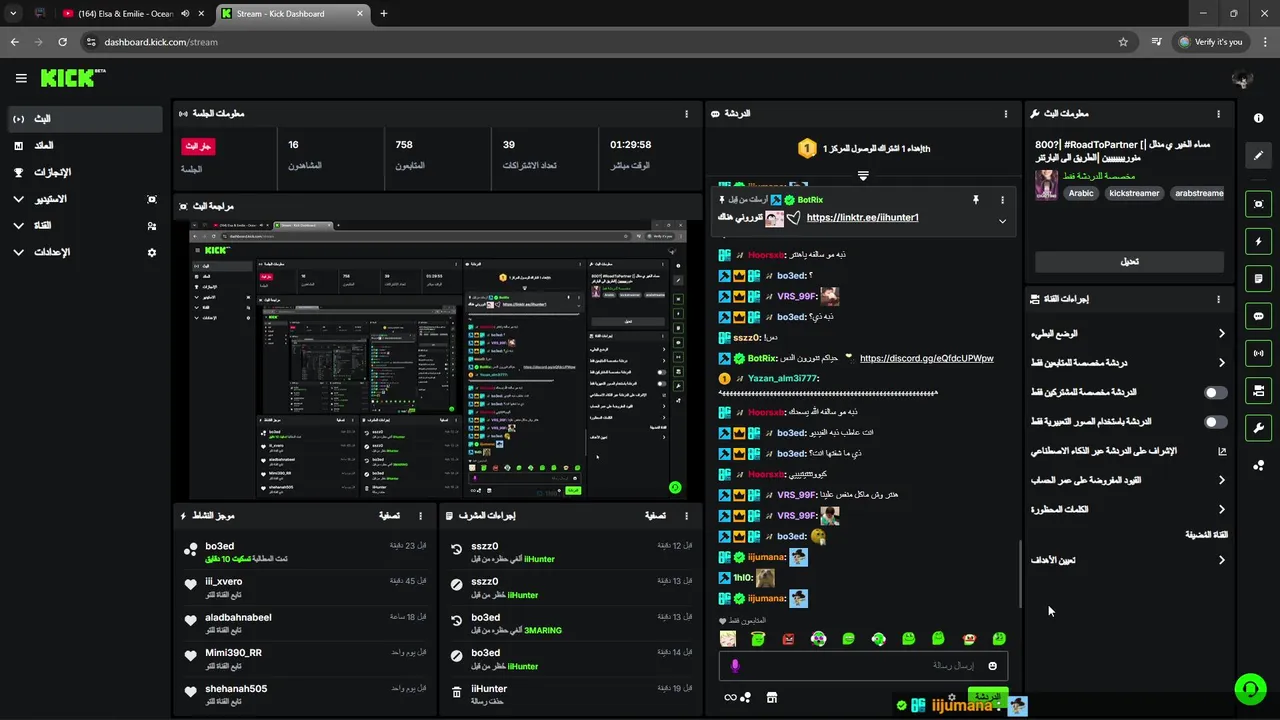Expand the settings item in the left sidebar
Viewport: 1280px width, 720px height.
(85, 253)
